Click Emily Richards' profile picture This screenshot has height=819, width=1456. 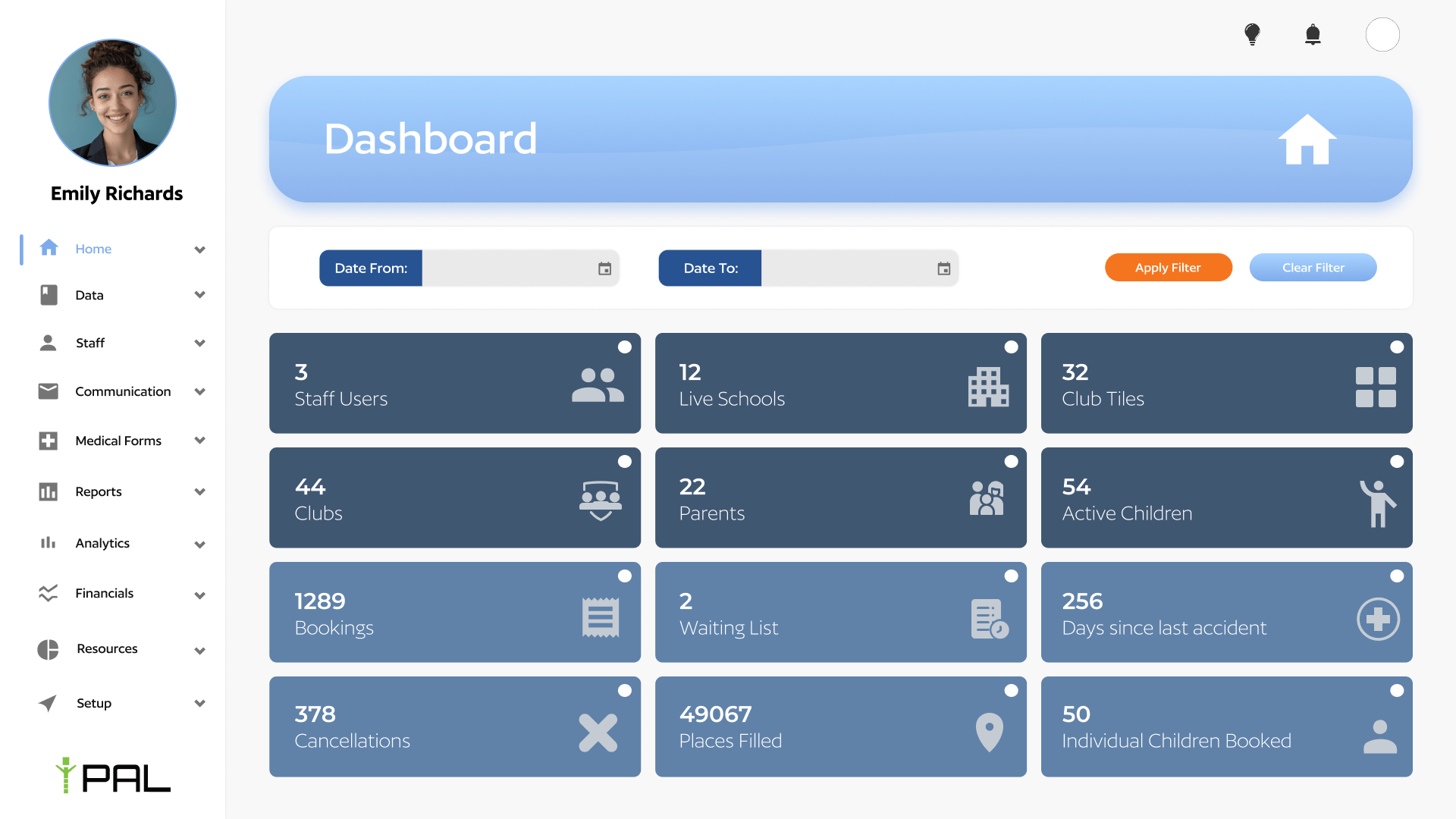tap(111, 102)
